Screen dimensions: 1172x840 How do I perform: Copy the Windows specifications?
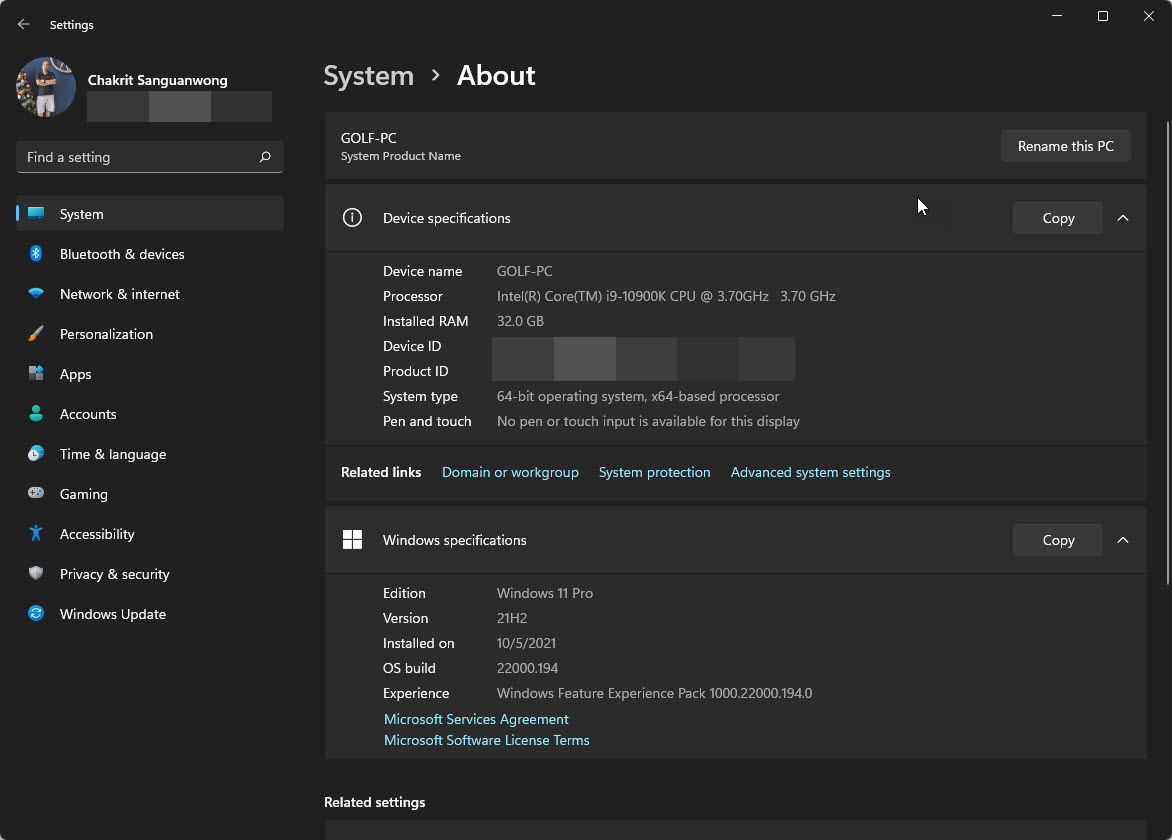(1058, 540)
